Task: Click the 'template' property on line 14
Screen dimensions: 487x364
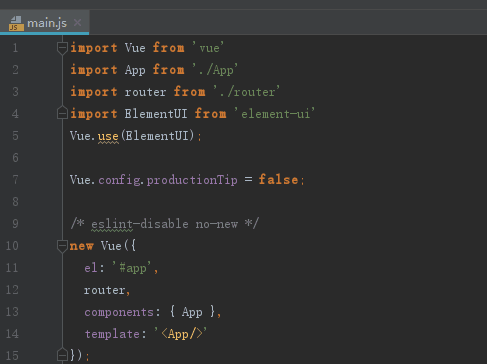Action: click(112, 334)
